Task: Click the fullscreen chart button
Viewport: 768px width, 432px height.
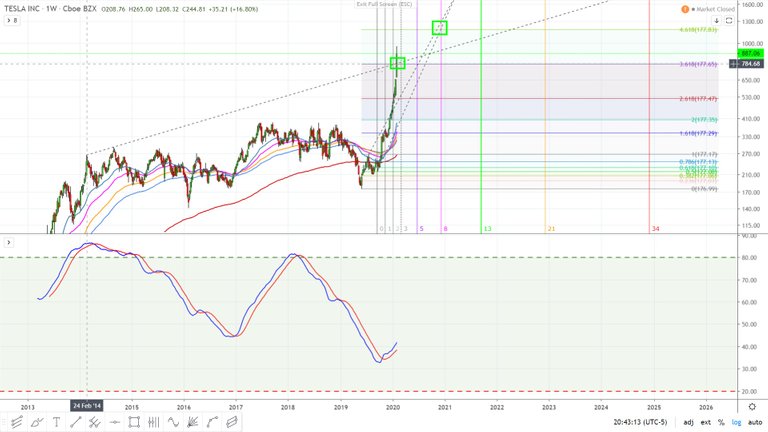Action: pyautogui.click(x=729, y=21)
